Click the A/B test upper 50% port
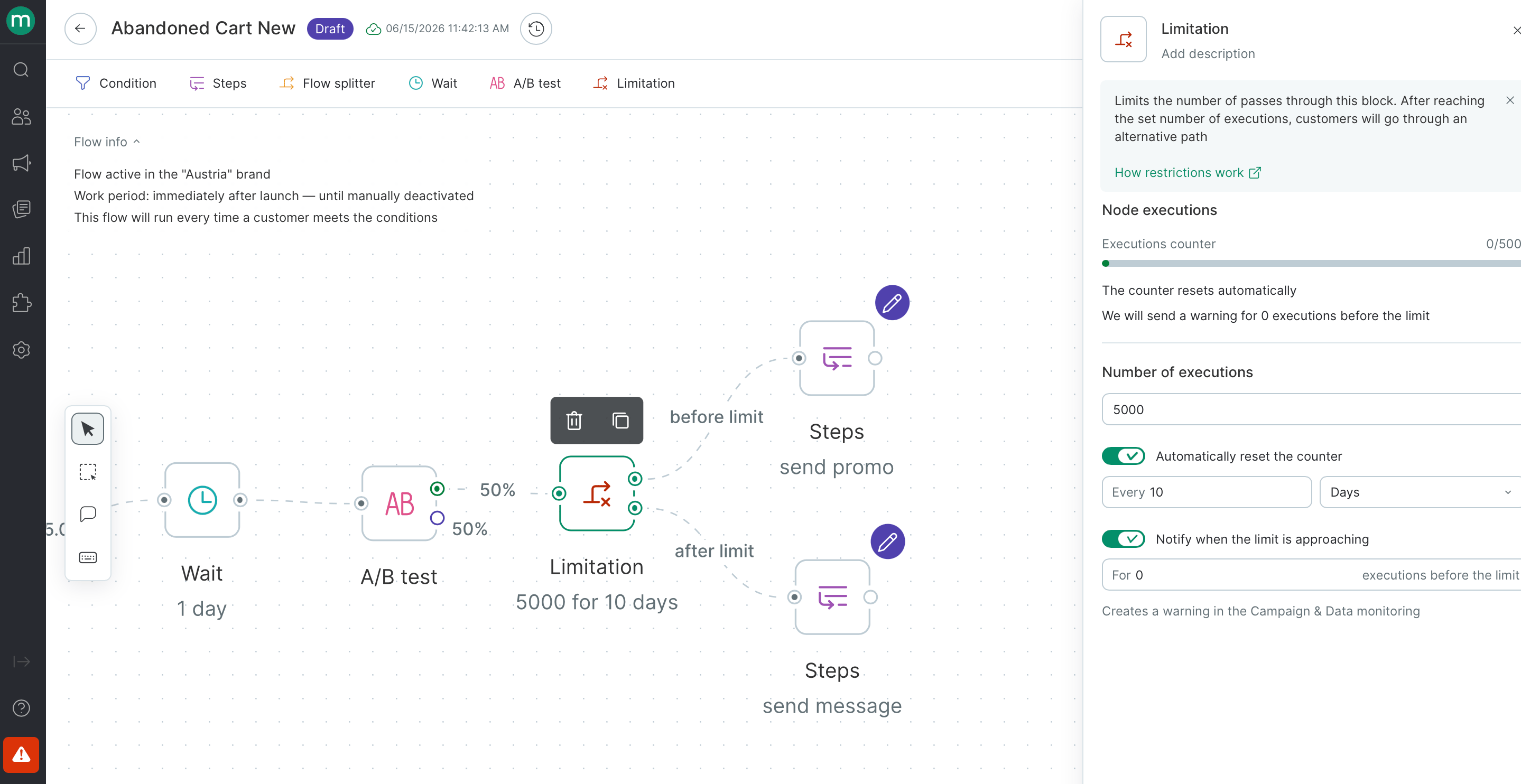 tap(437, 489)
